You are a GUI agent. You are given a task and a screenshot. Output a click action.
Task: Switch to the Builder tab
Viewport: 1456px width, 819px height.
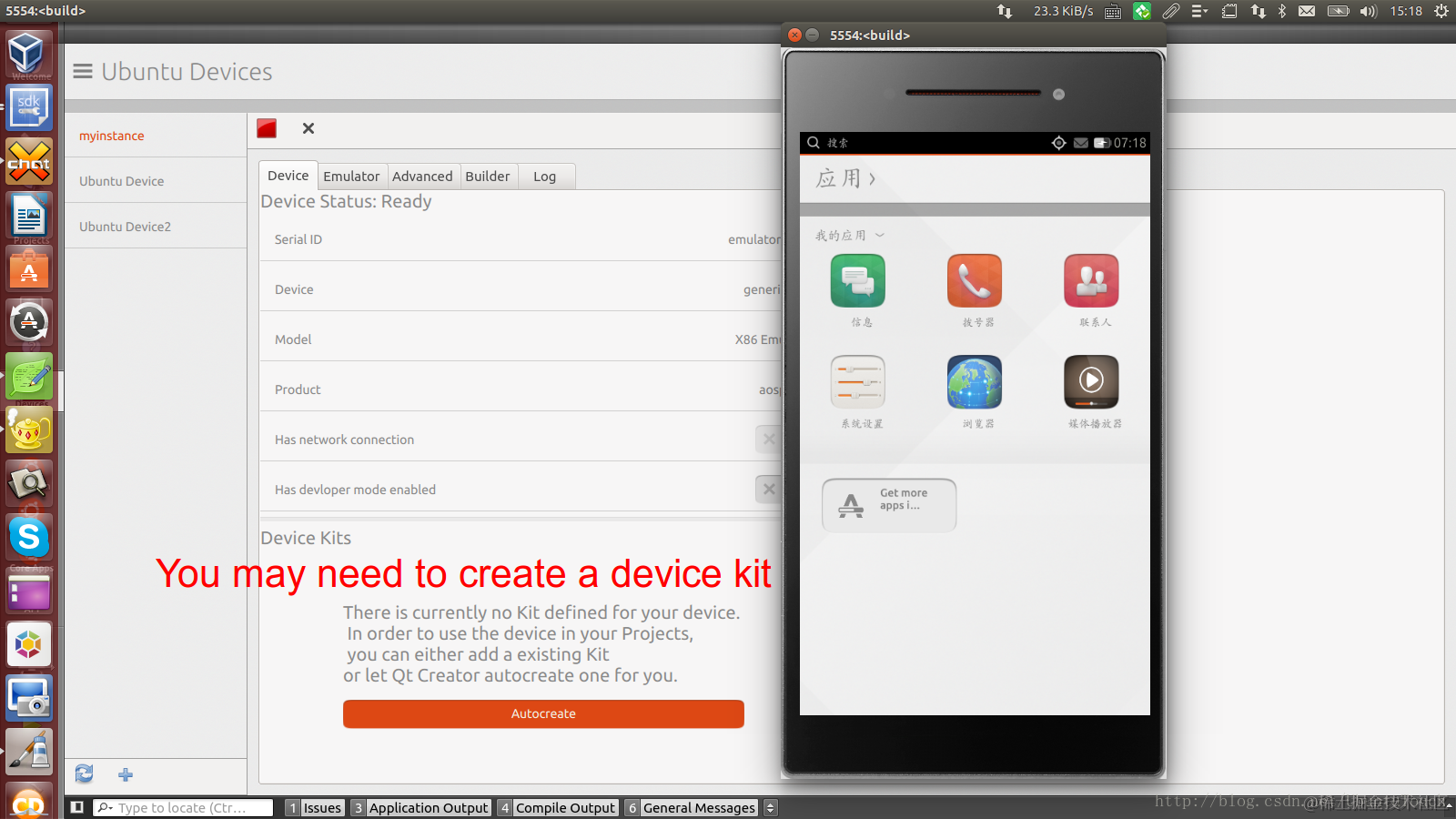(488, 177)
